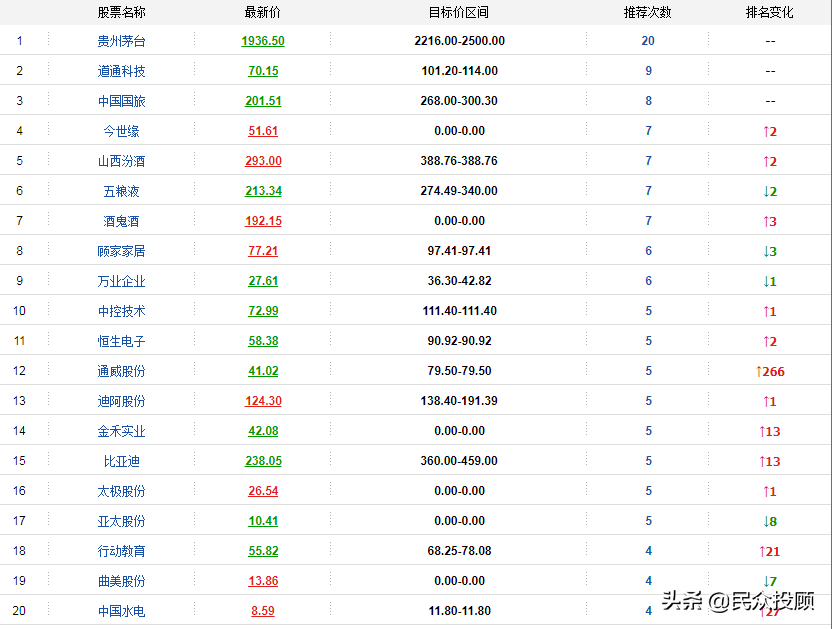Viewport: 832px width, 629px height.
Task: Open the 曲美股份 stock link
Action: [122, 581]
